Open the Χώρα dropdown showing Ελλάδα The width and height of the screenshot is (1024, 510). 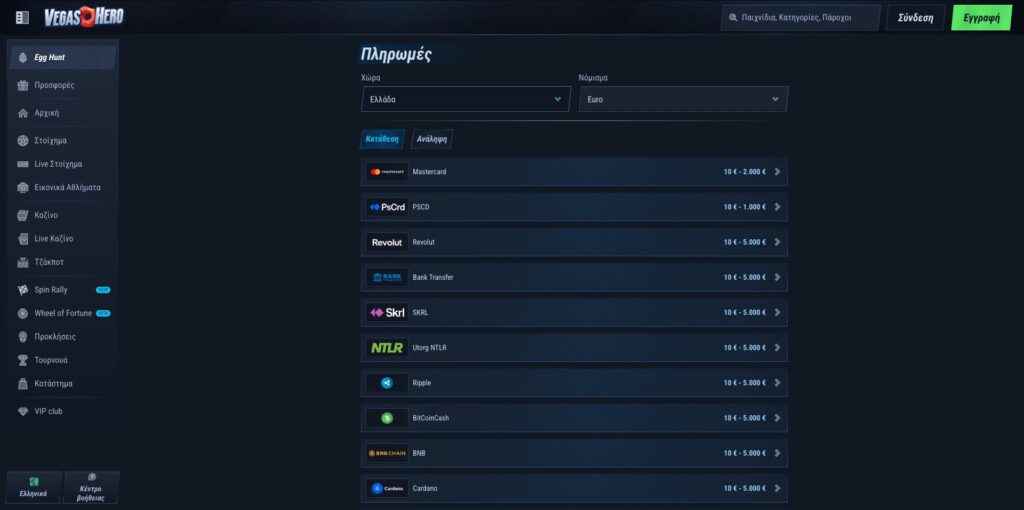coord(465,99)
